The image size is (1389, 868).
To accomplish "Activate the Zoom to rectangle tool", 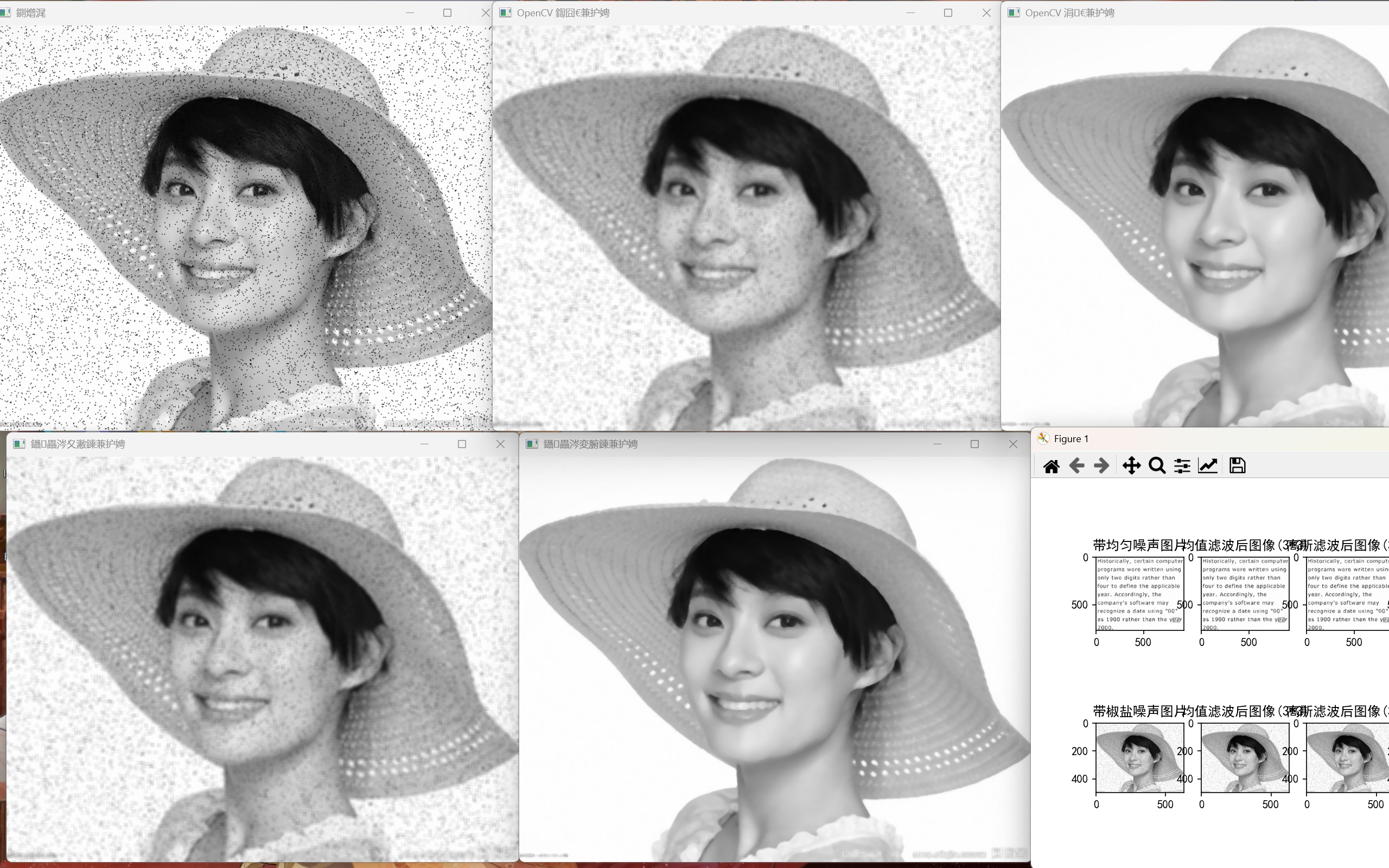I will [1157, 465].
